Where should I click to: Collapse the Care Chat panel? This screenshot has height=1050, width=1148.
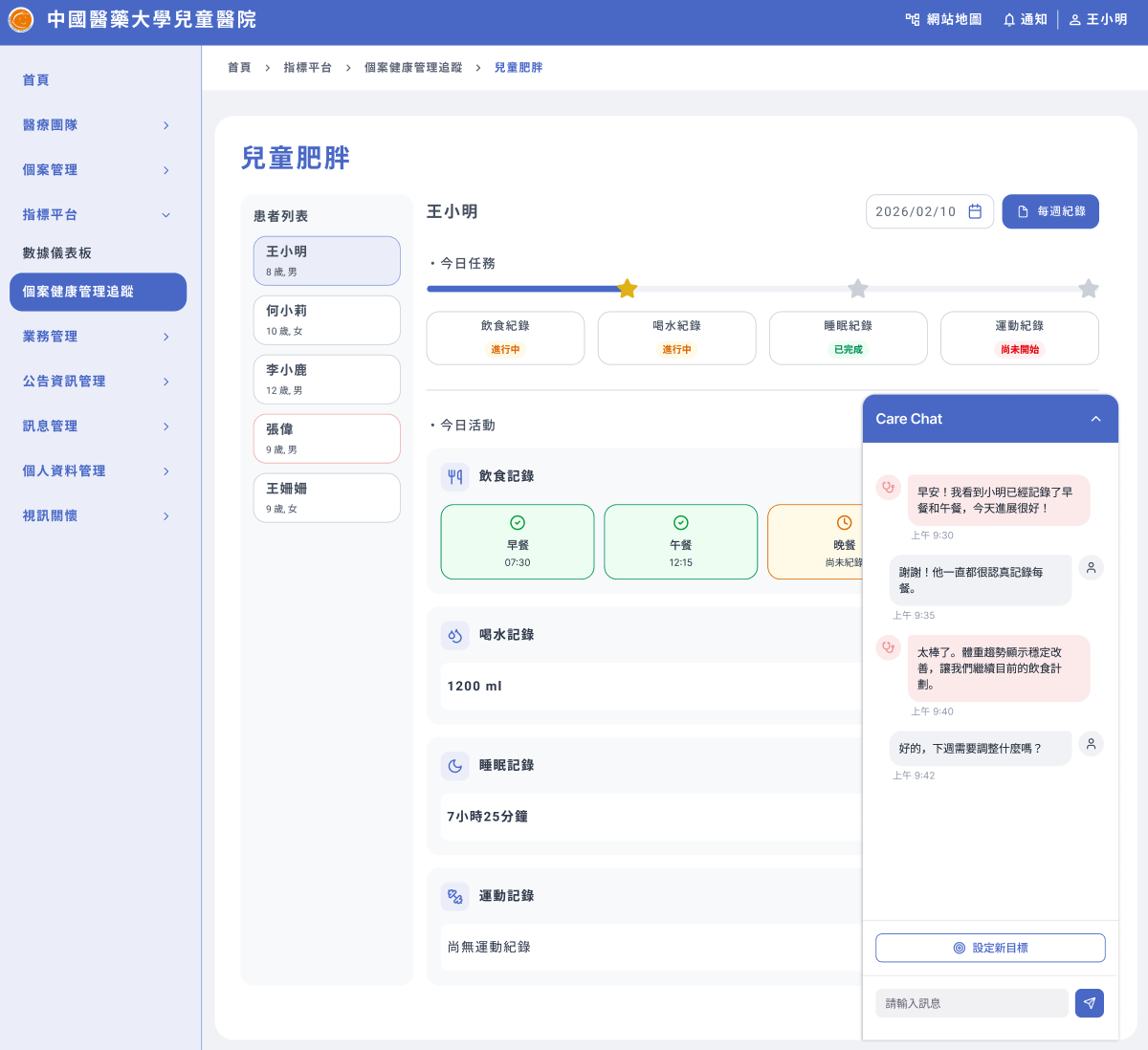point(1095,419)
